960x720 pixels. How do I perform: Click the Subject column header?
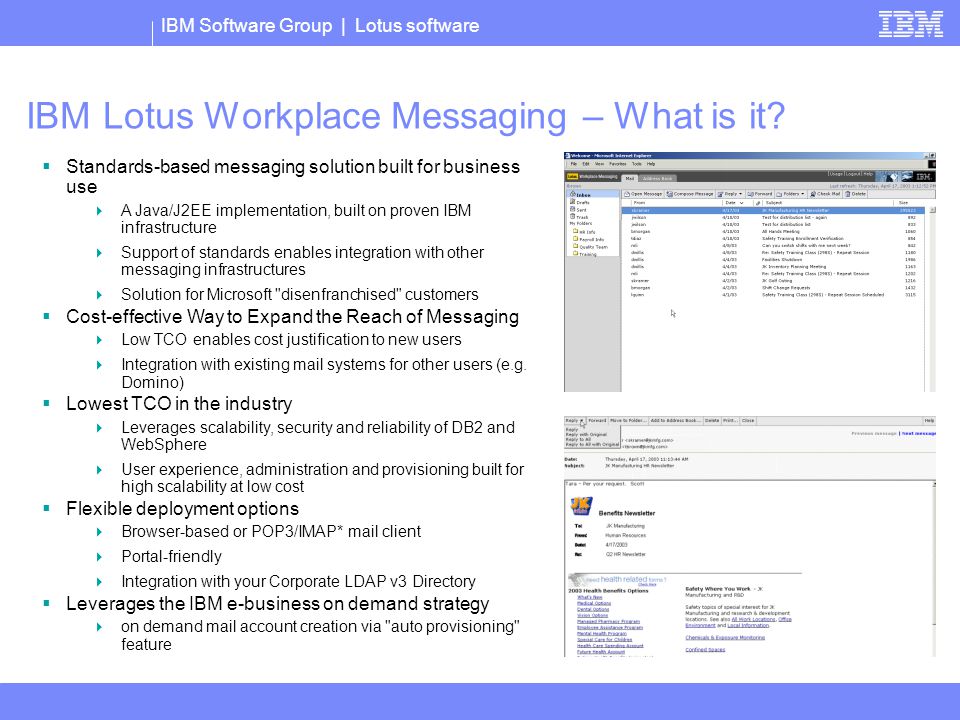pyautogui.click(x=773, y=203)
